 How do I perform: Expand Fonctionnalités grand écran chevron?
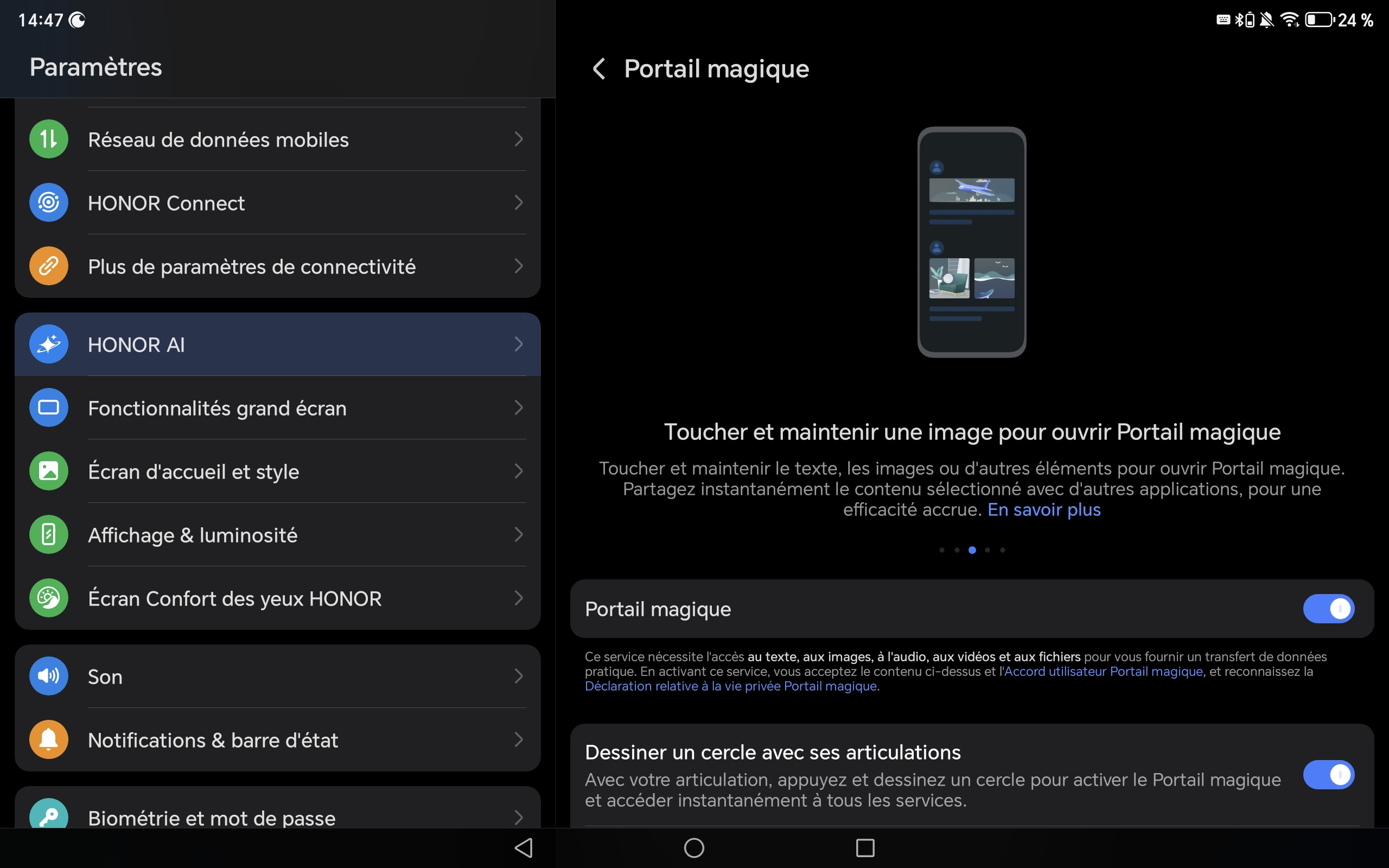point(518,407)
